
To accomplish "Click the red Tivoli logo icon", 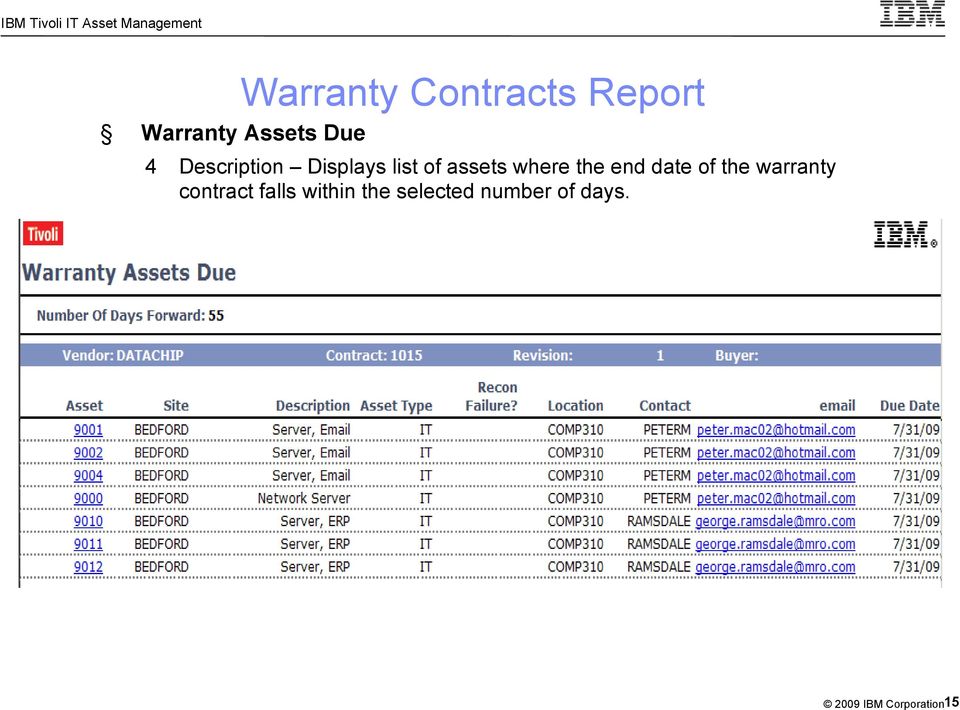I will click(43, 234).
